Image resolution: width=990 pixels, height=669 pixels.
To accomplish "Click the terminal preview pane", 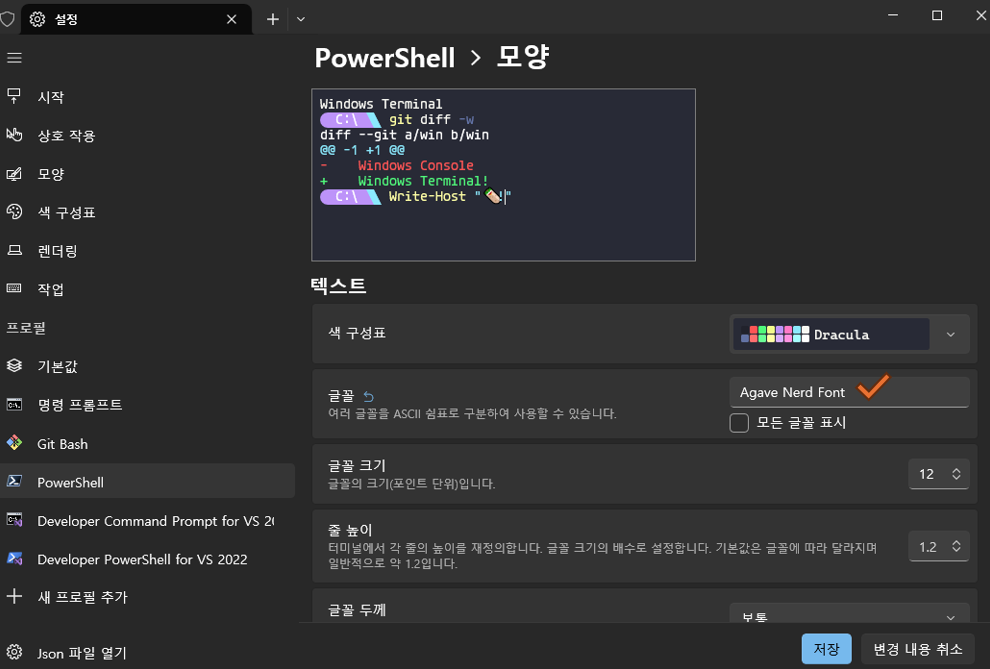I will pyautogui.click(x=503, y=175).
